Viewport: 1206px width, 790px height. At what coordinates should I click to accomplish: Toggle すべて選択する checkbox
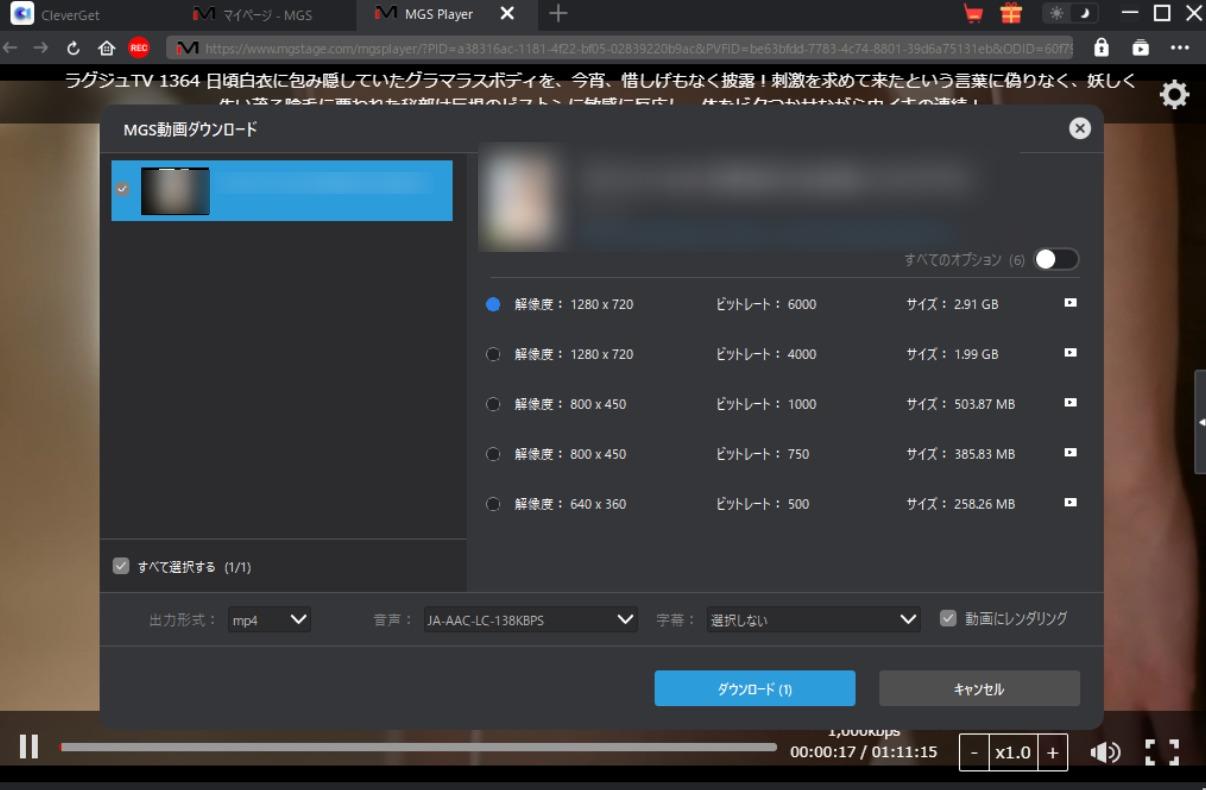121,566
